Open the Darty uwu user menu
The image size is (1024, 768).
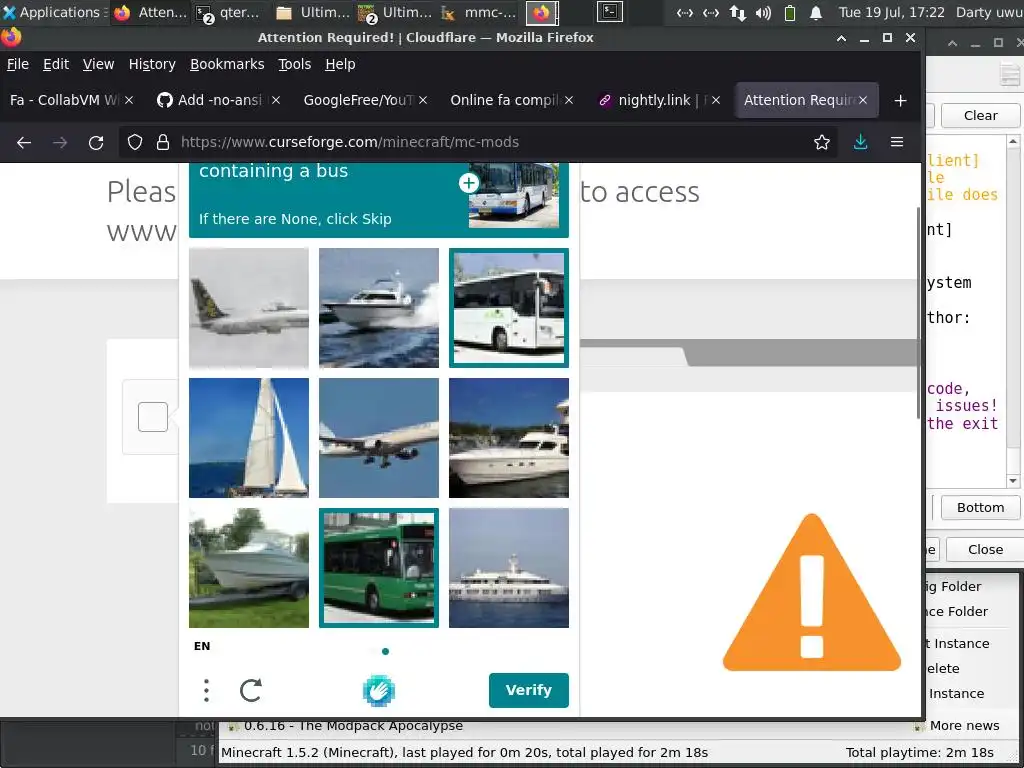tap(989, 12)
